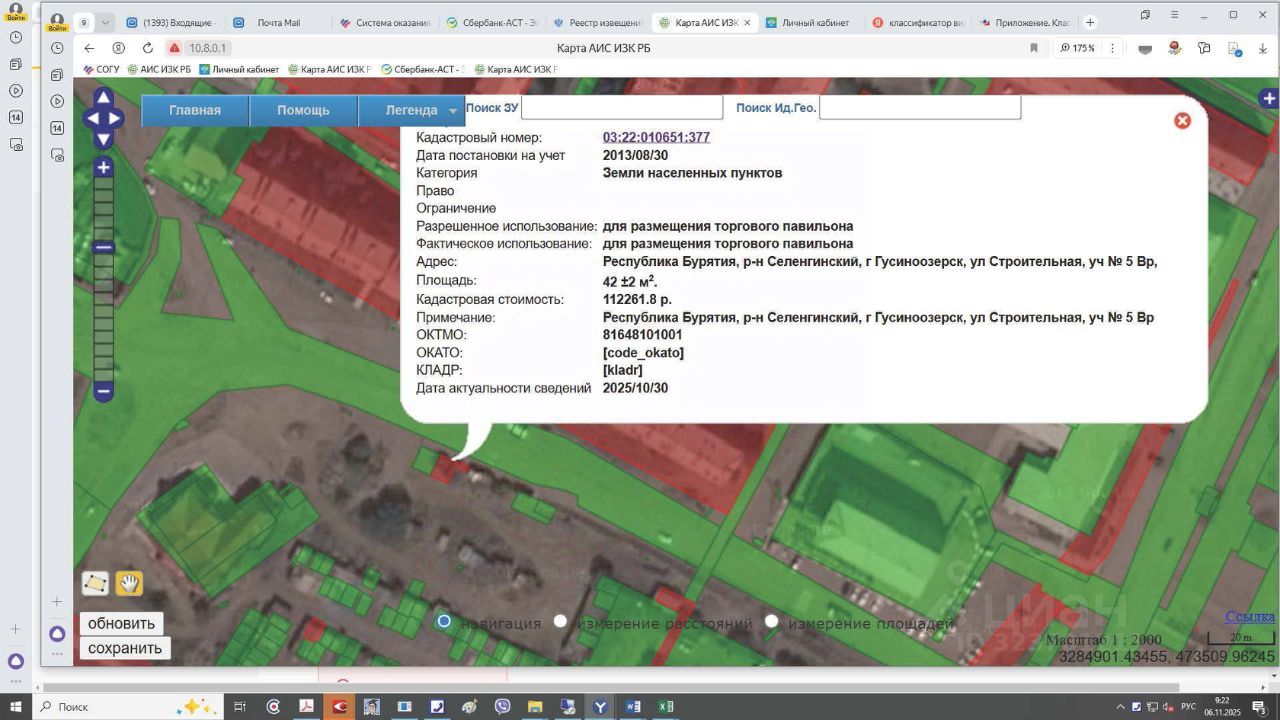Open the Ссылка permalink
Viewport: 1280px width, 720px height.
point(1250,617)
